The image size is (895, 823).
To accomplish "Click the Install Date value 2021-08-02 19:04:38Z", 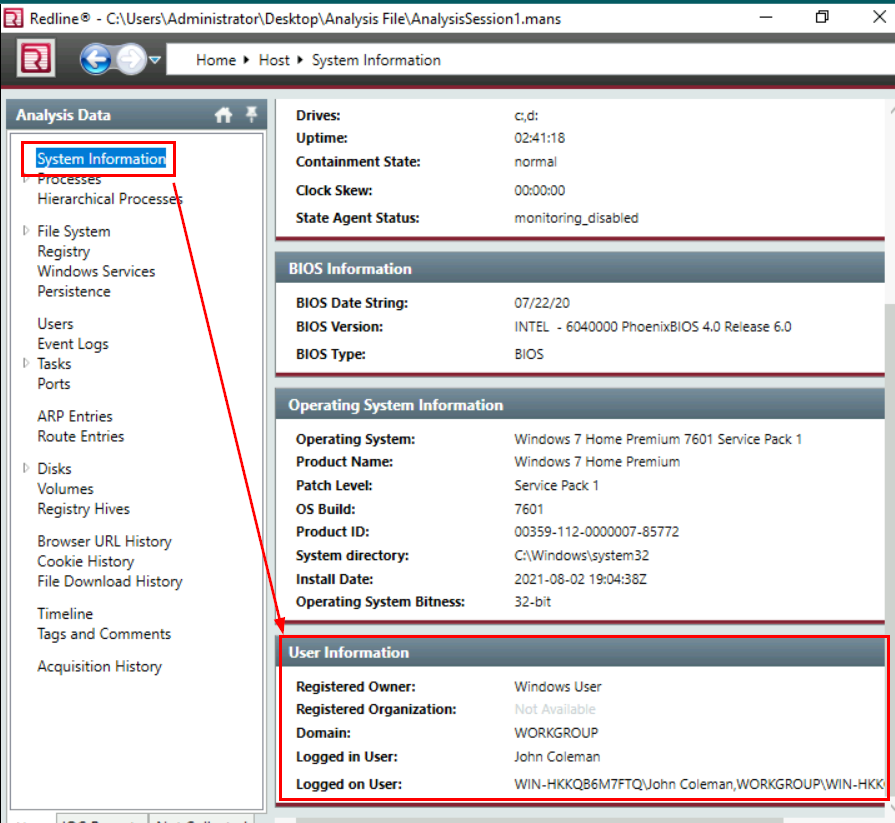I will 580,579.
